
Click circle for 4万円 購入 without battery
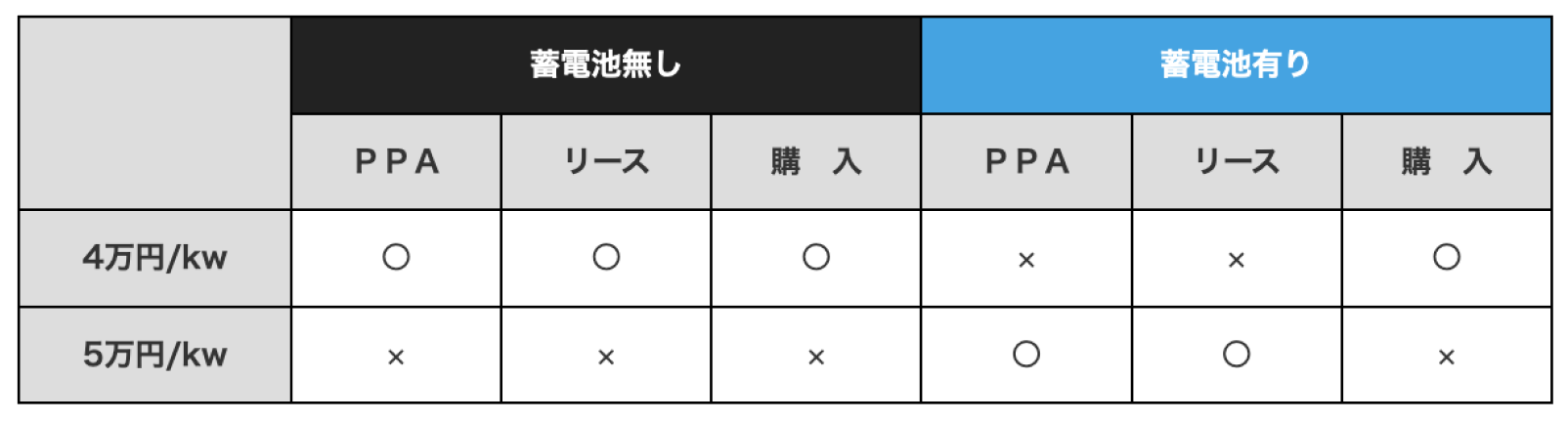pos(816,257)
